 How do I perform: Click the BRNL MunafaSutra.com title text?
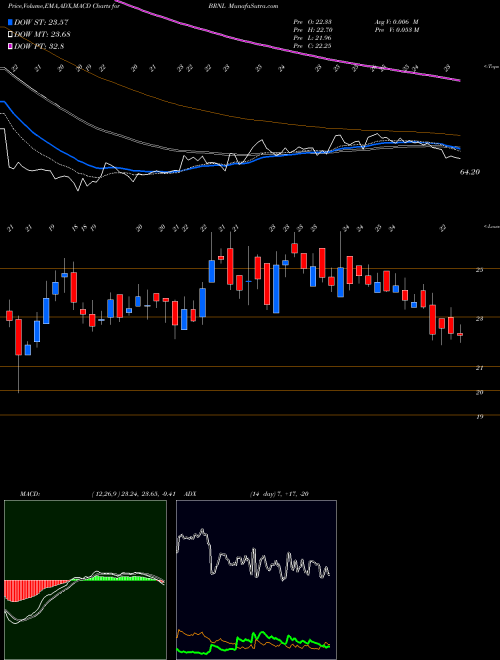pyautogui.click(x=243, y=6)
